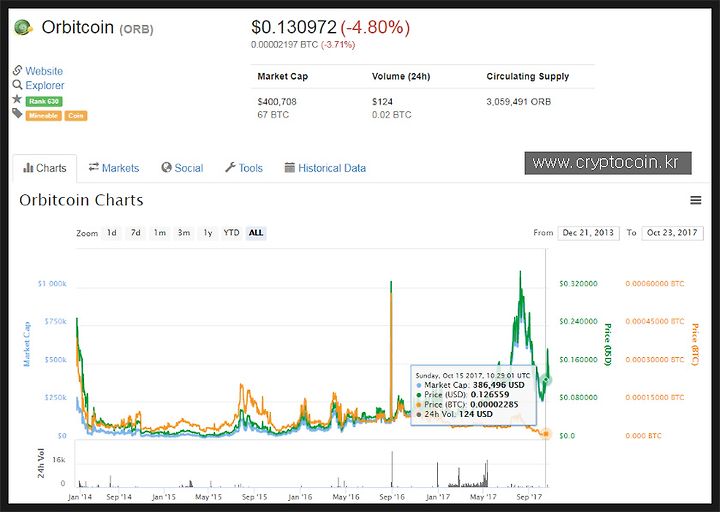
Task: Click the Orbitcoin Charts heading
Action: pos(81,201)
